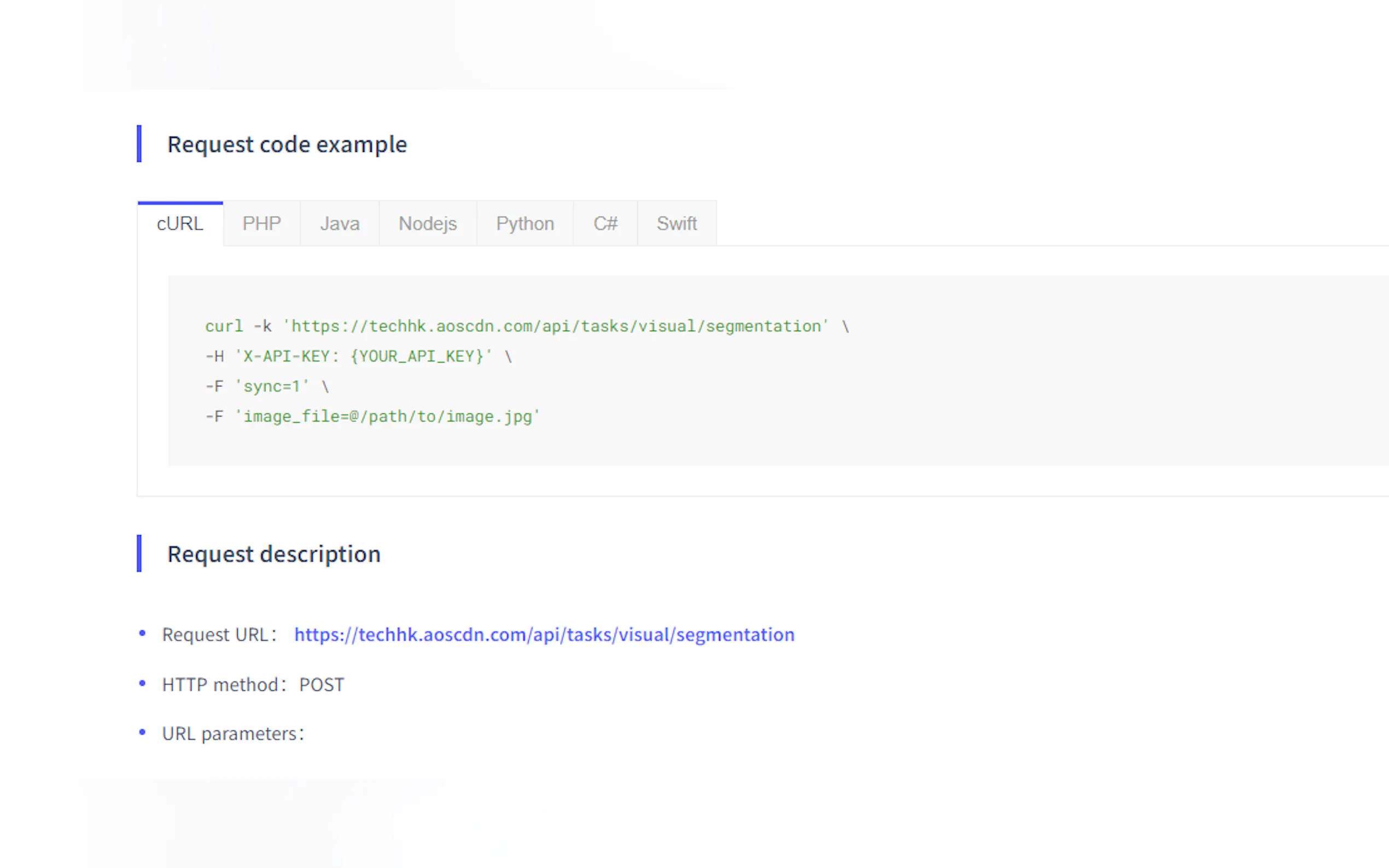Select the cURL code tab

pyautogui.click(x=180, y=224)
